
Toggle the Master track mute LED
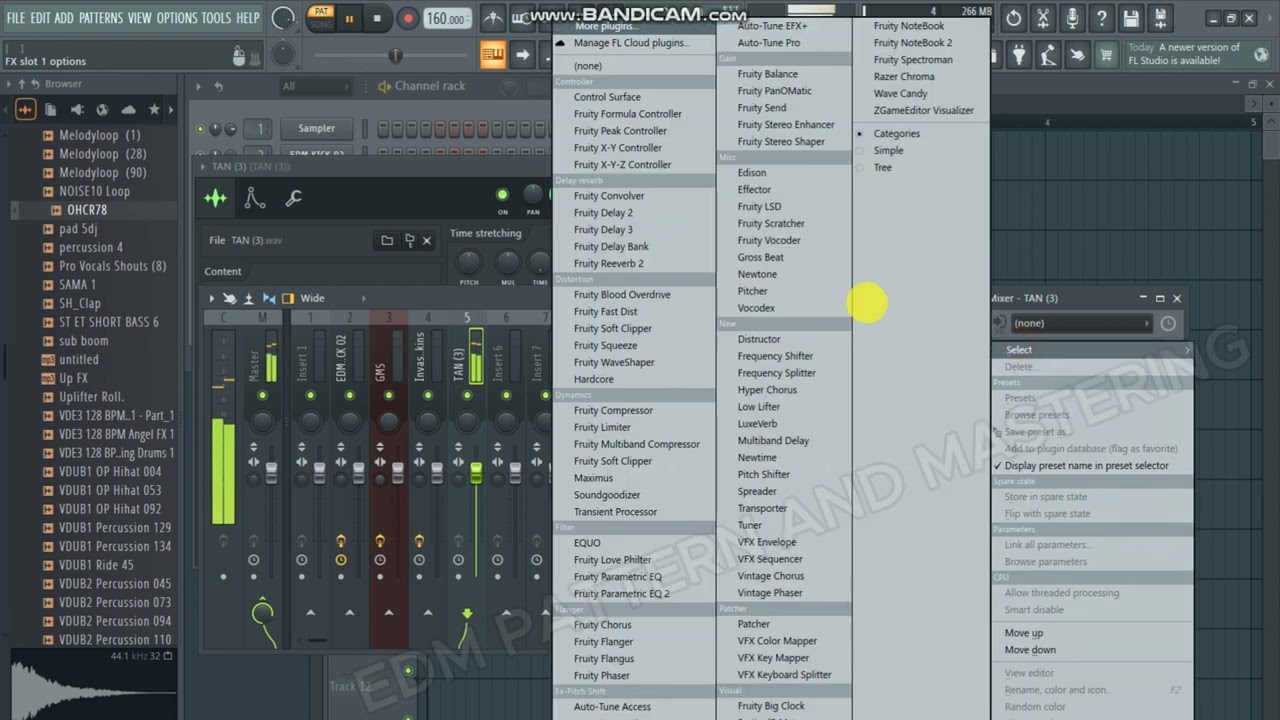click(262, 396)
